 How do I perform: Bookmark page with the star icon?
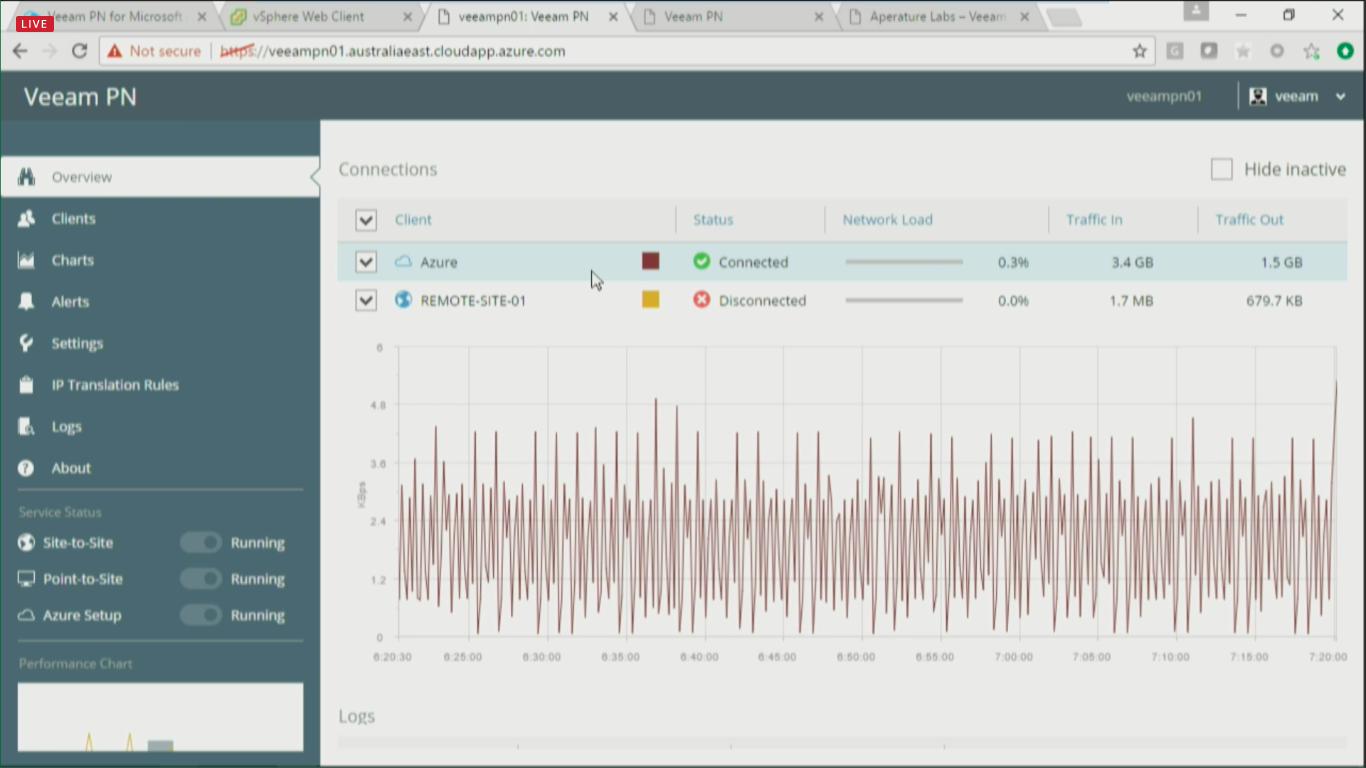click(1139, 51)
